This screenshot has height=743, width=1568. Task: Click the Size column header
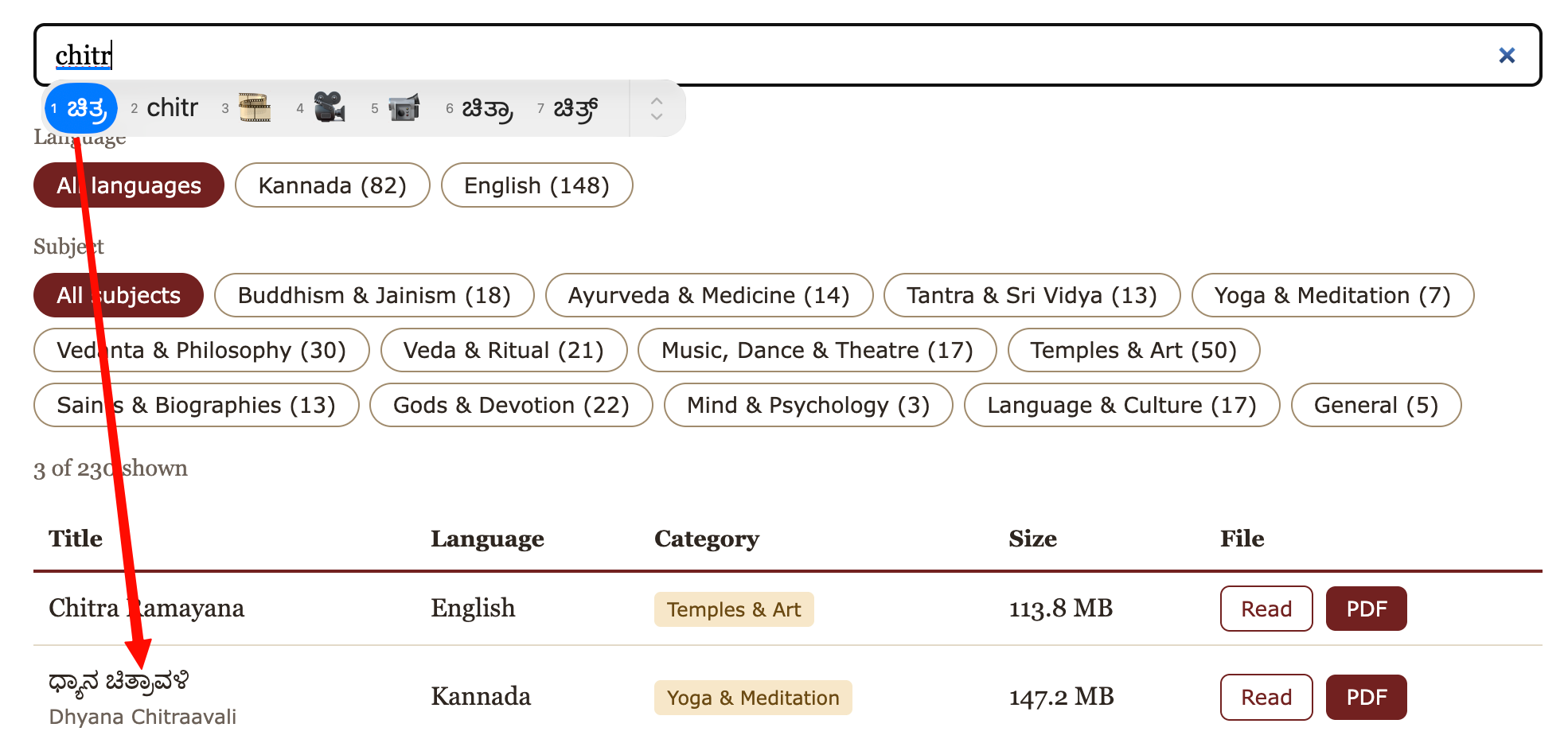pyautogui.click(x=1033, y=539)
